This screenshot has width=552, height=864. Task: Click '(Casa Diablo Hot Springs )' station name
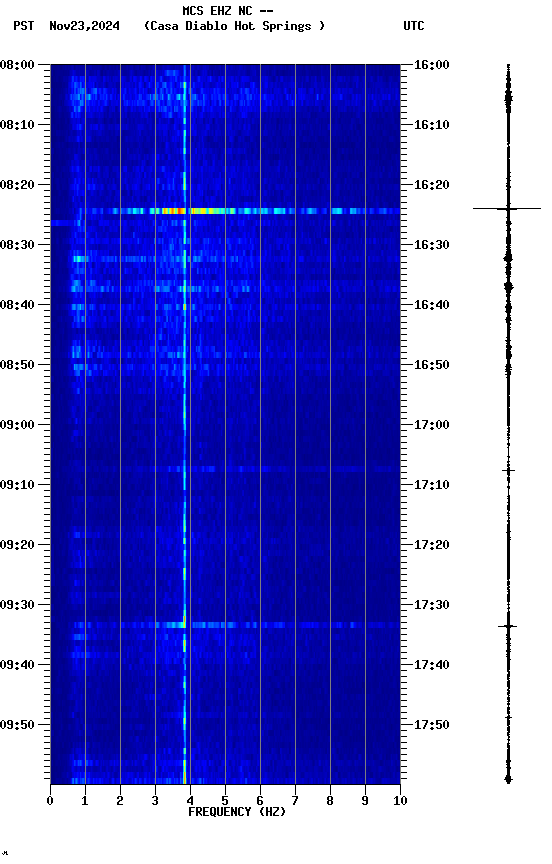pyautogui.click(x=234, y=26)
